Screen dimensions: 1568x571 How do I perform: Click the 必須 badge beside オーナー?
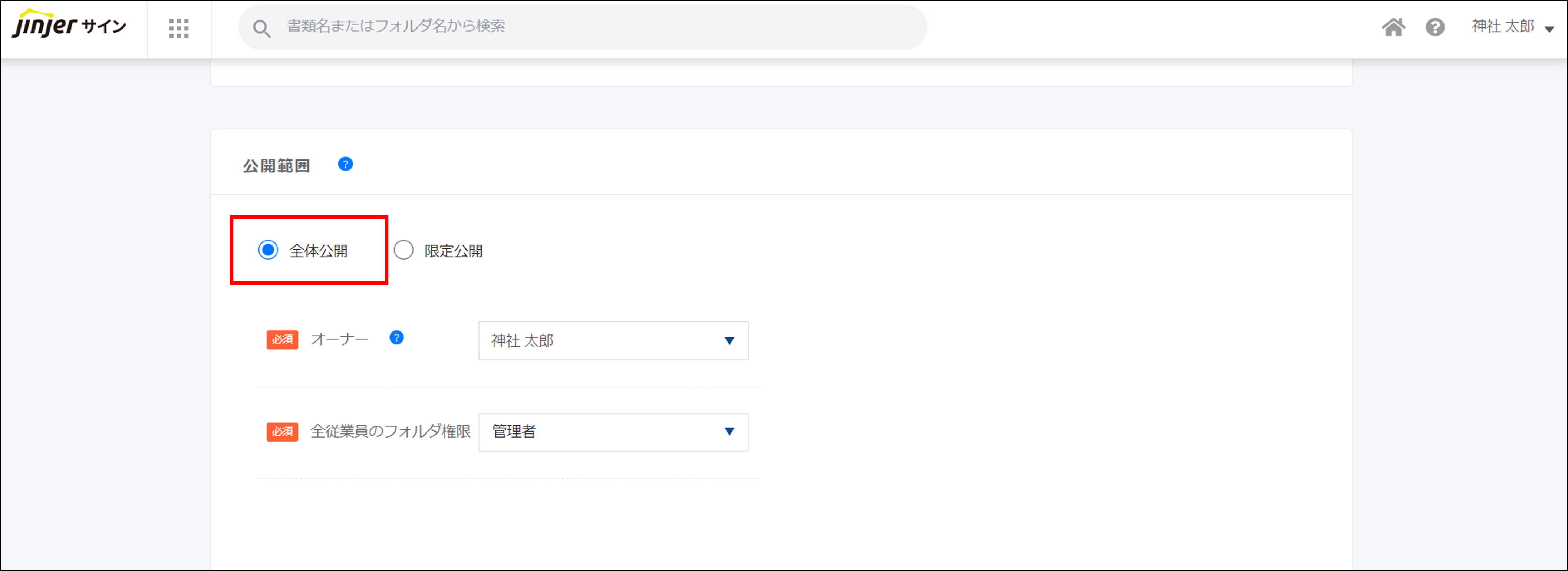[282, 340]
